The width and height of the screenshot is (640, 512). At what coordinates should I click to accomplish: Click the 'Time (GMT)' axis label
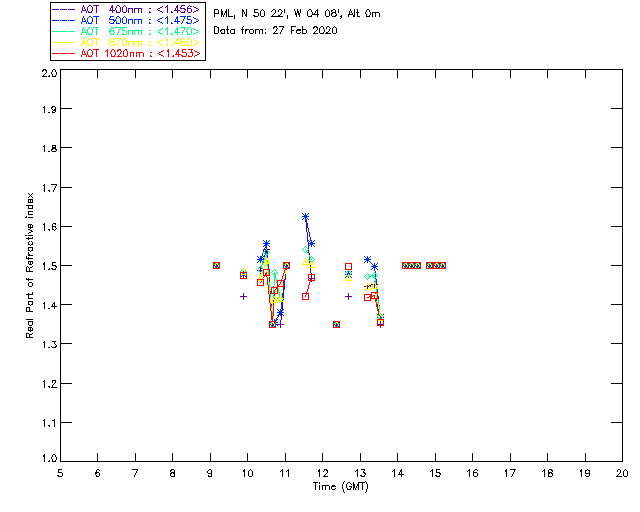tap(340, 487)
